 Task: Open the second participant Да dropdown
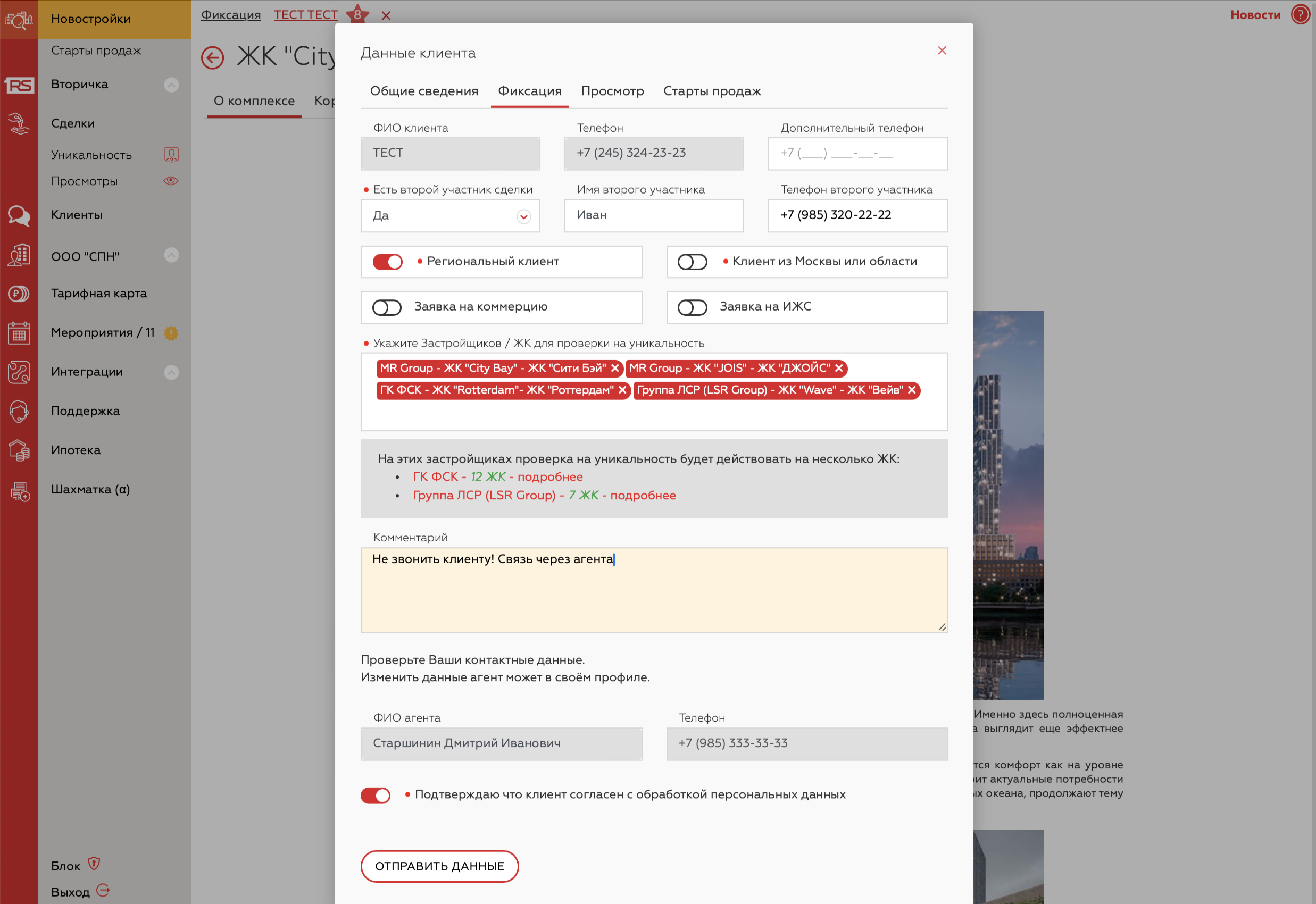pos(450,216)
